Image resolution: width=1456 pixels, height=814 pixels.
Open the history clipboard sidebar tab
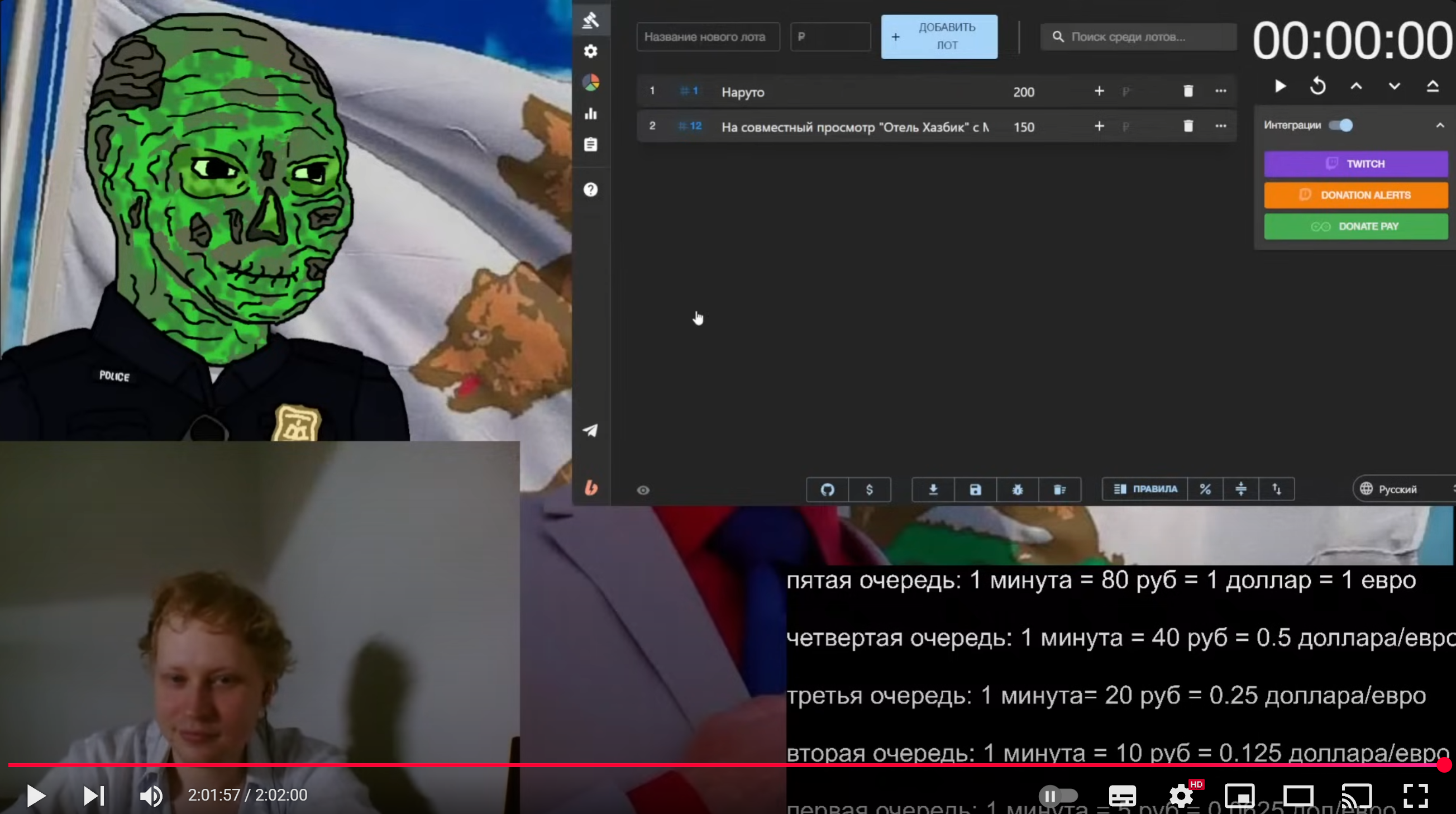[x=591, y=145]
